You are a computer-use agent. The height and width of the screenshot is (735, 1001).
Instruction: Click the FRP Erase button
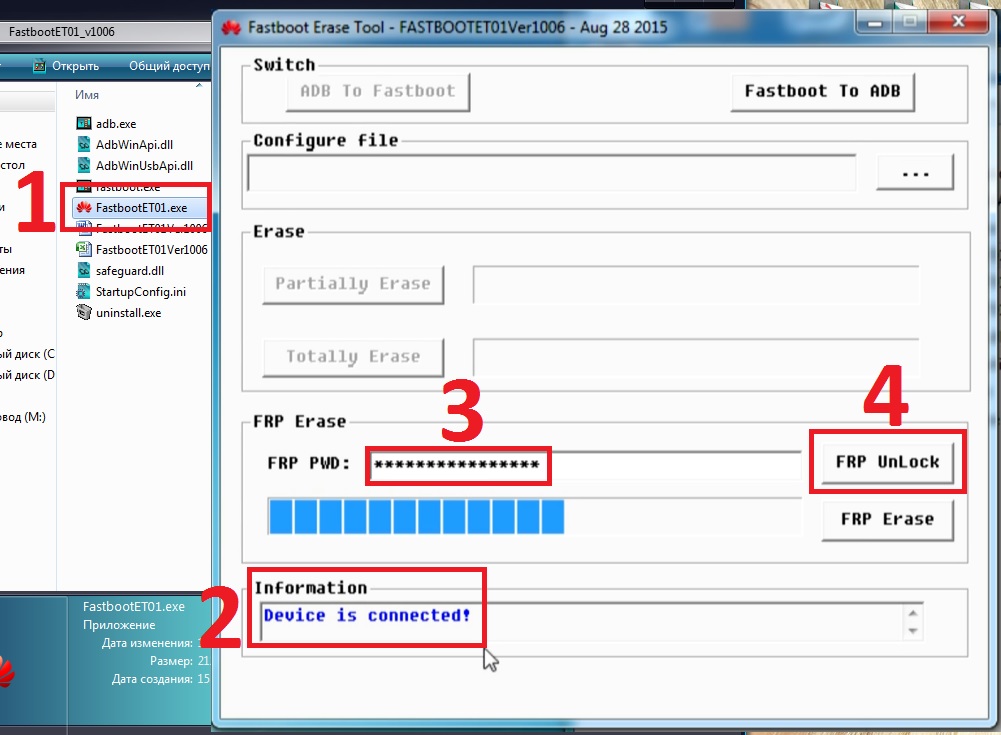887,520
